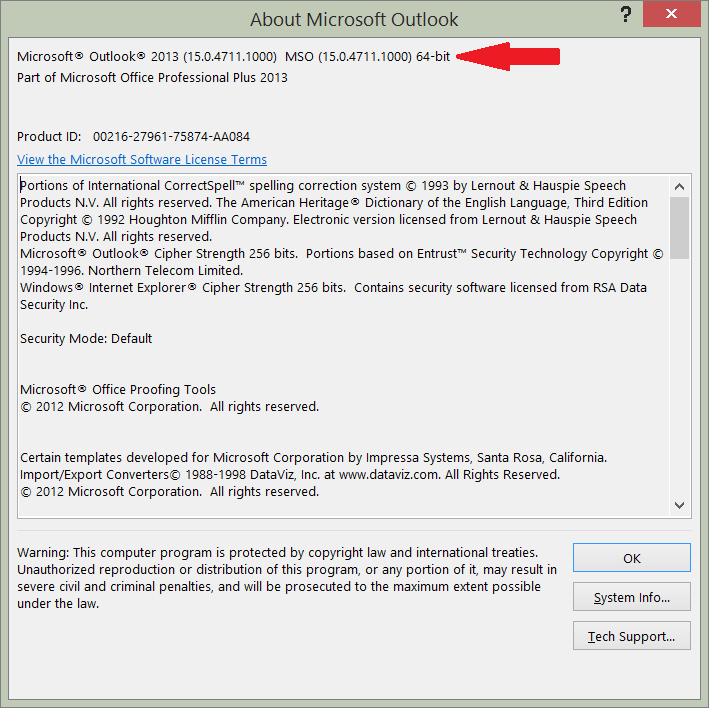
Task: Click the 'Security Mode: Default' line
Action: pos(86,338)
